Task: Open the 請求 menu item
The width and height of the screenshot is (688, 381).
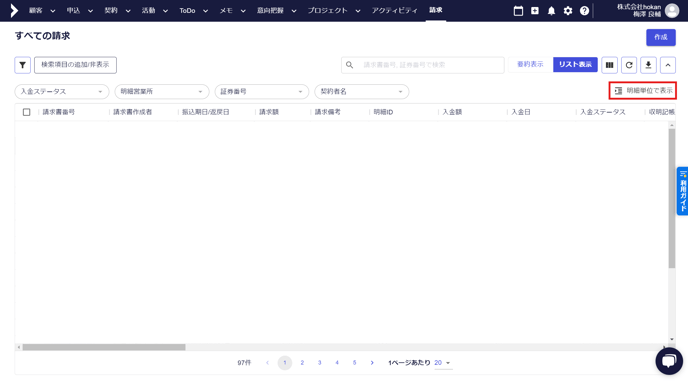Action: pos(436,10)
